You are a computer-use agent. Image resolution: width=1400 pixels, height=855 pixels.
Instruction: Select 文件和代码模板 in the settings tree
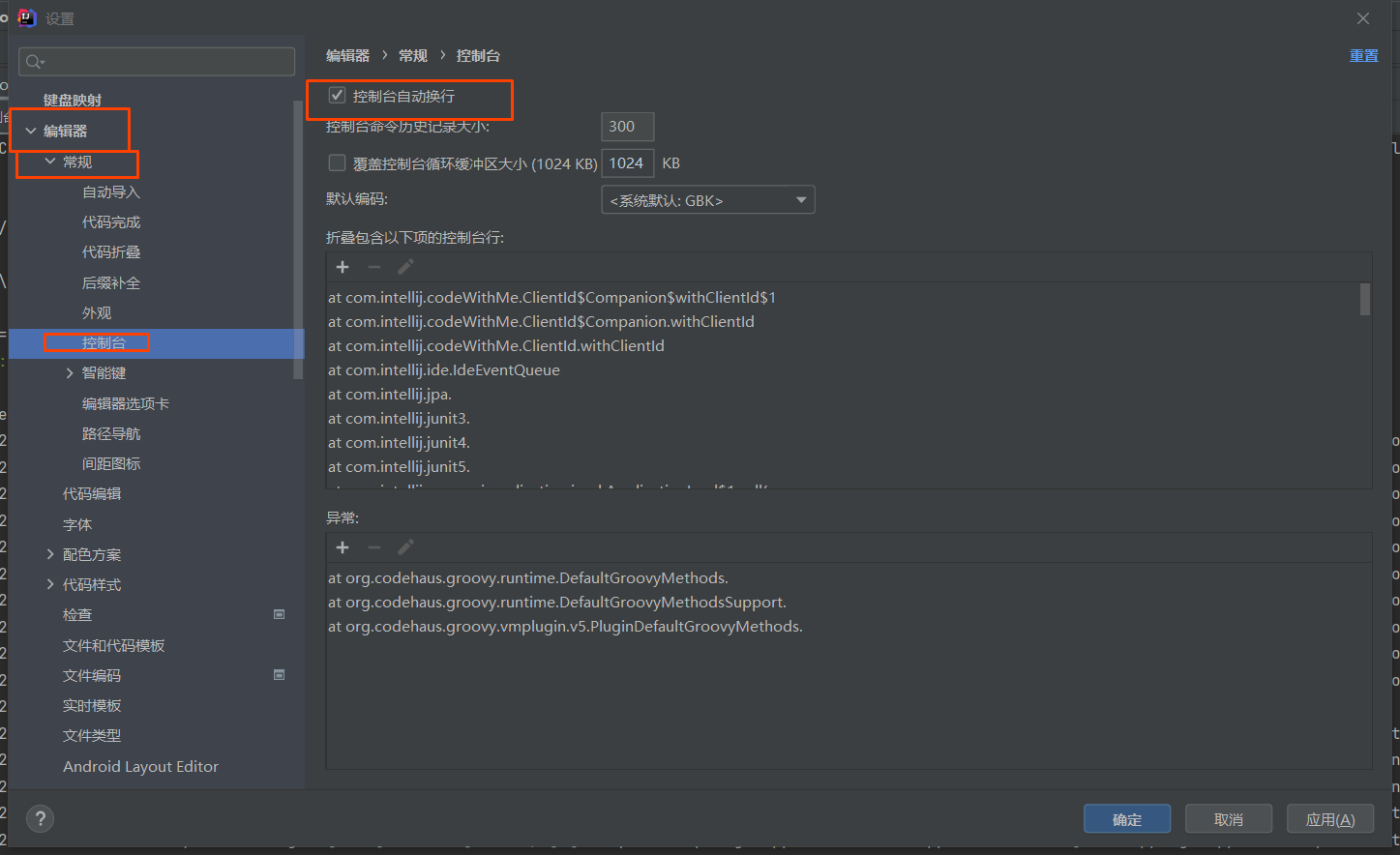[114, 645]
